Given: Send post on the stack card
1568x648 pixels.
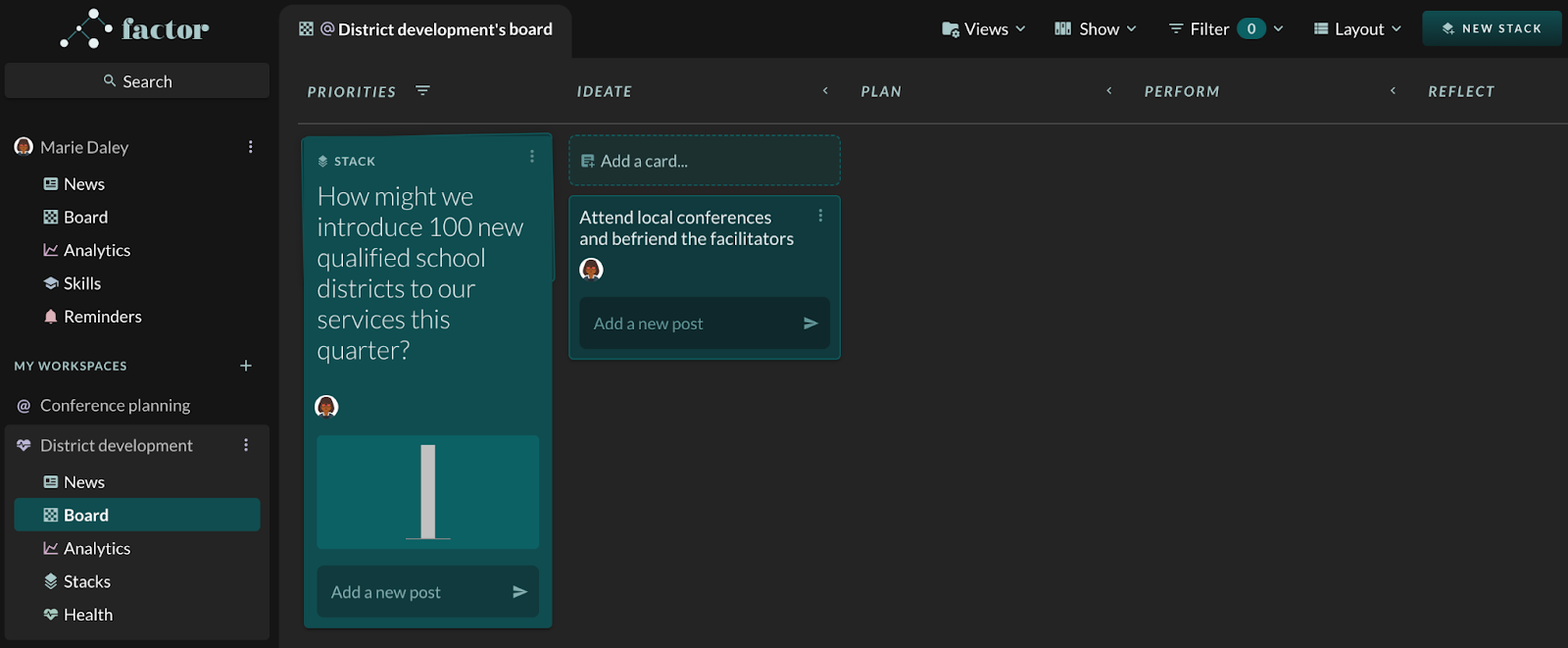Looking at the screenshot, I should click(x=519, y=592).
